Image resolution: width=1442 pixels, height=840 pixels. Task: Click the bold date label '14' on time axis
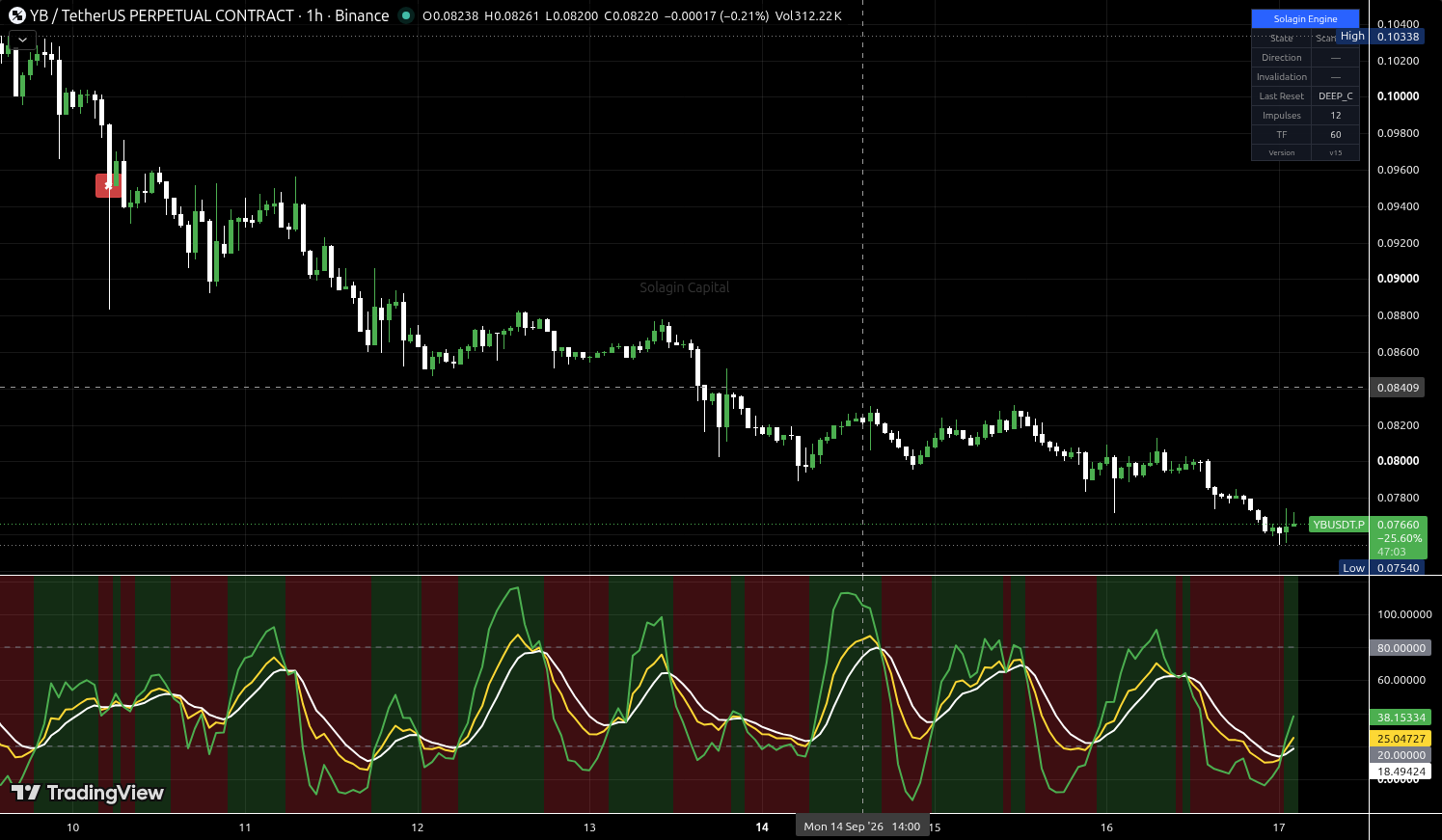[762, 827]
